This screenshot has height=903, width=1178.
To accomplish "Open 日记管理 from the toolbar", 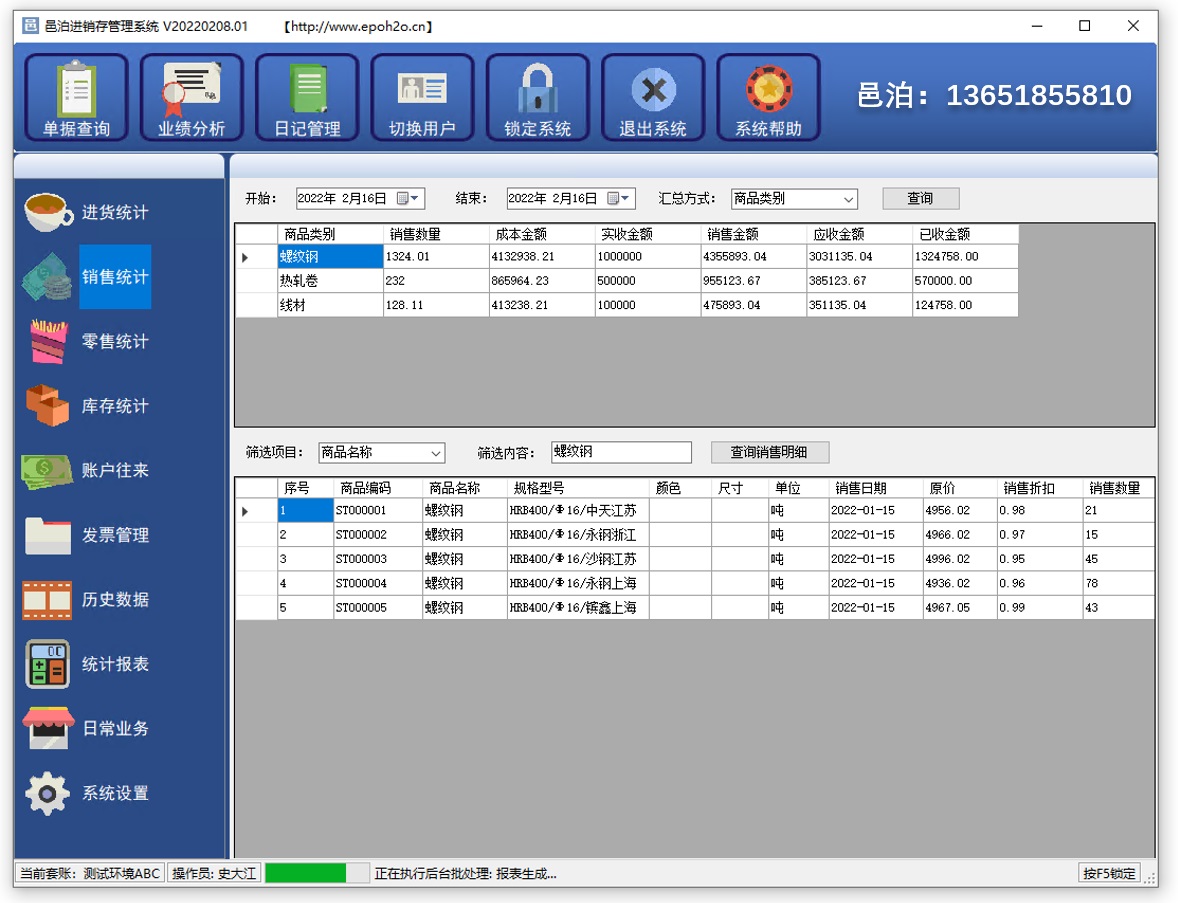I will pos(306,97).
